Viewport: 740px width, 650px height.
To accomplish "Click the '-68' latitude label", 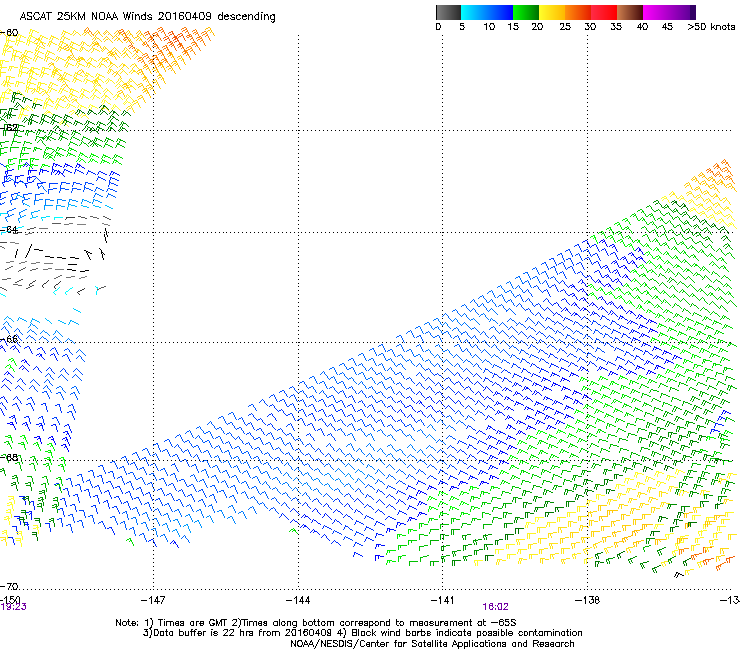I will (9, 457).
